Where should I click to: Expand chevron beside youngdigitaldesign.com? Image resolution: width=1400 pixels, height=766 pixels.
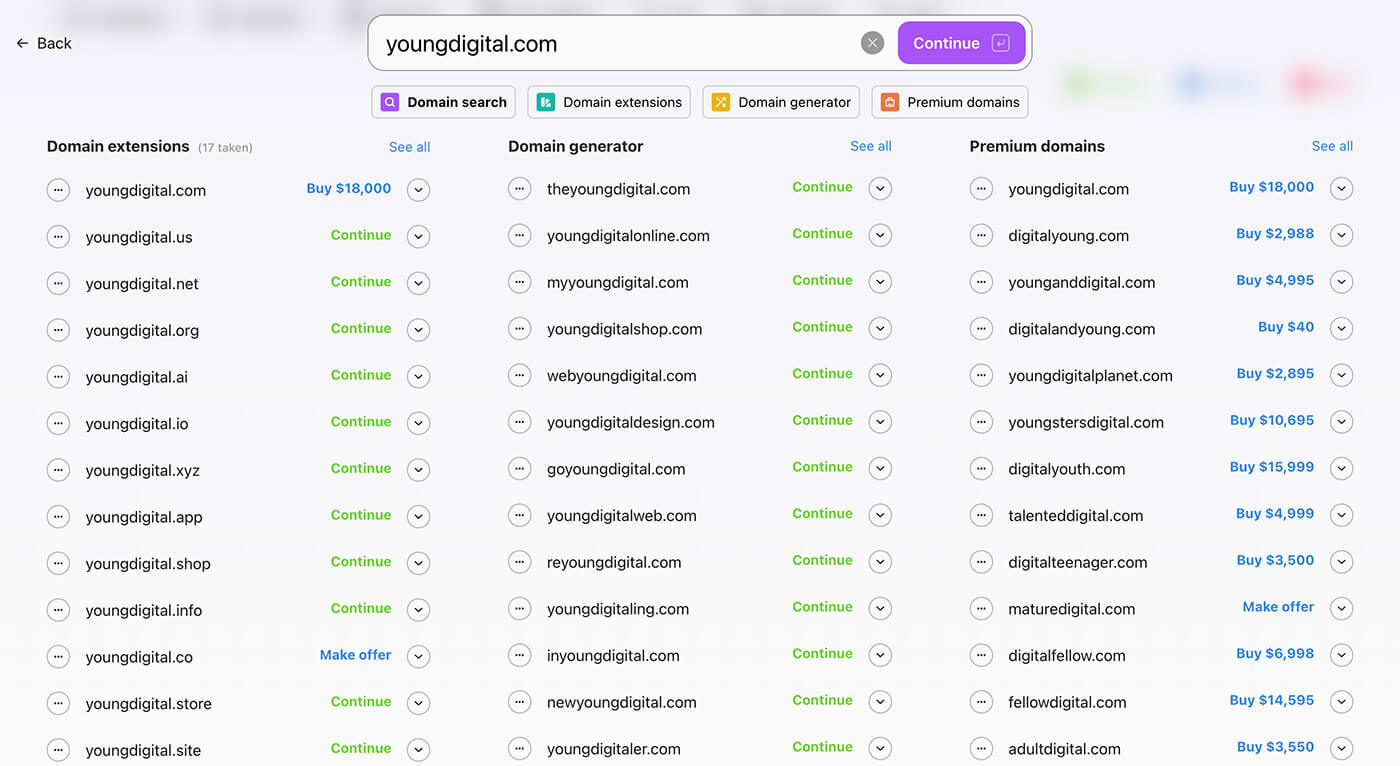[x=880, y=422]
